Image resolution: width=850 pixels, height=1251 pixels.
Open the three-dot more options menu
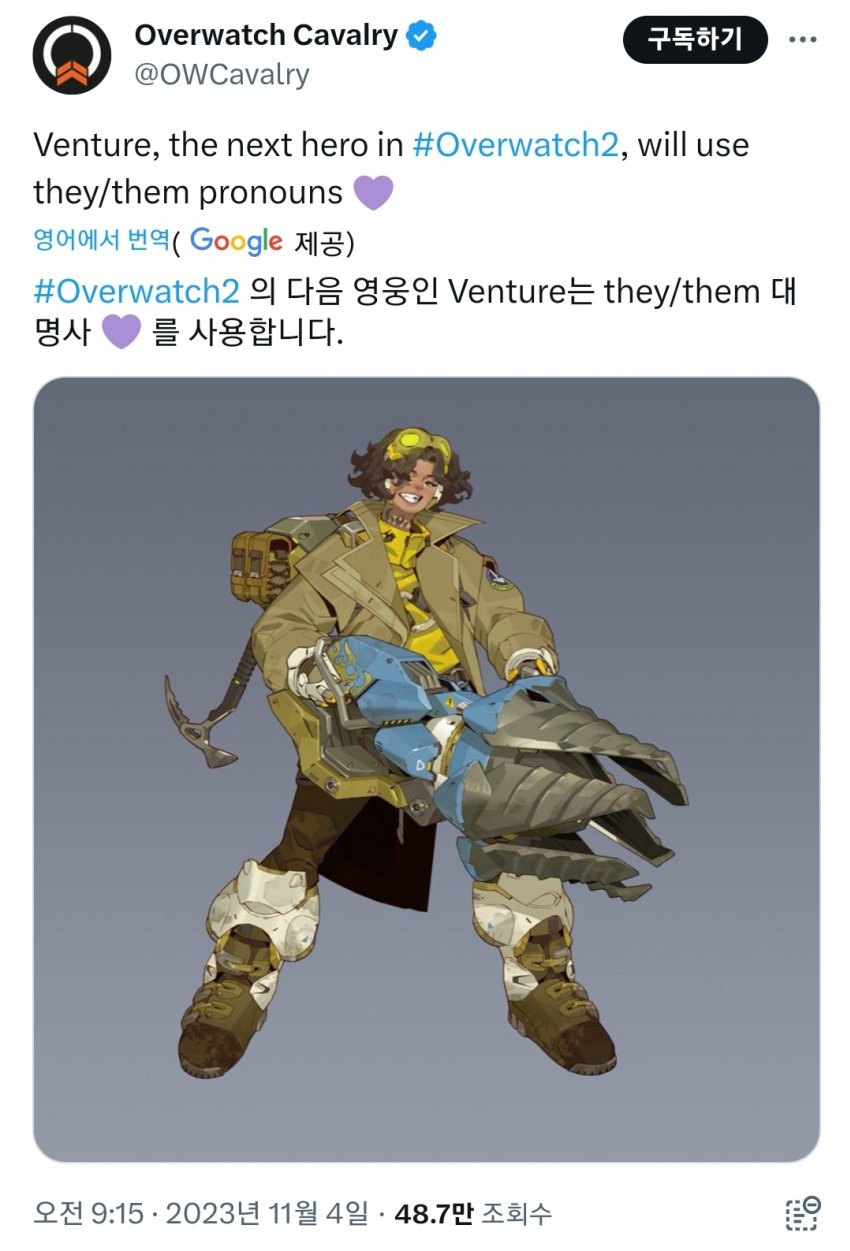pos(802,40)
